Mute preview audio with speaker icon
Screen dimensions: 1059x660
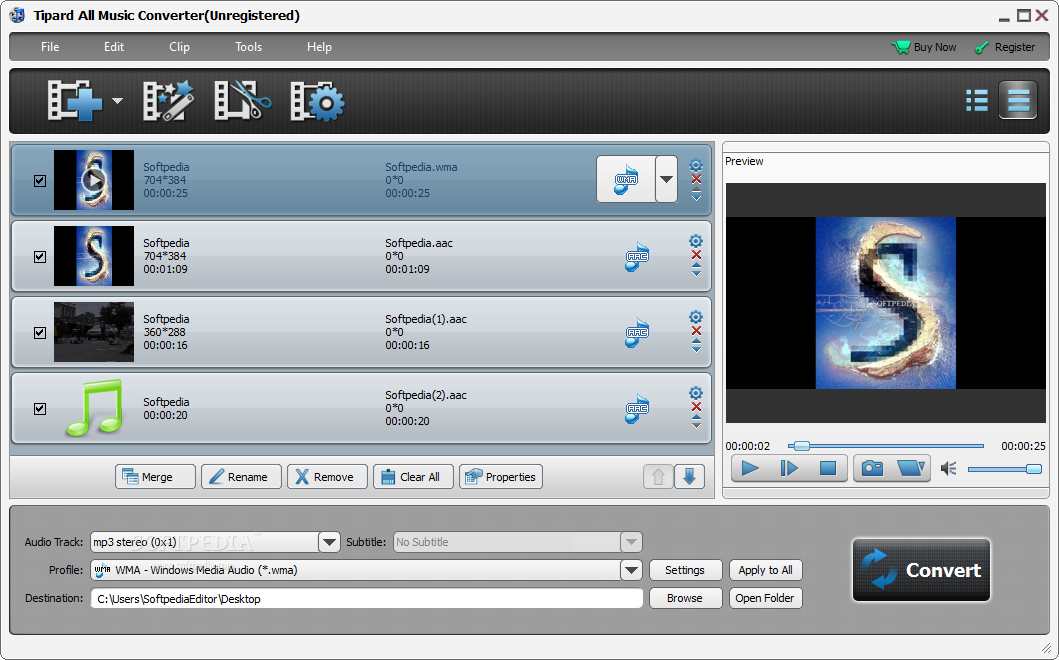coord(949,468)
